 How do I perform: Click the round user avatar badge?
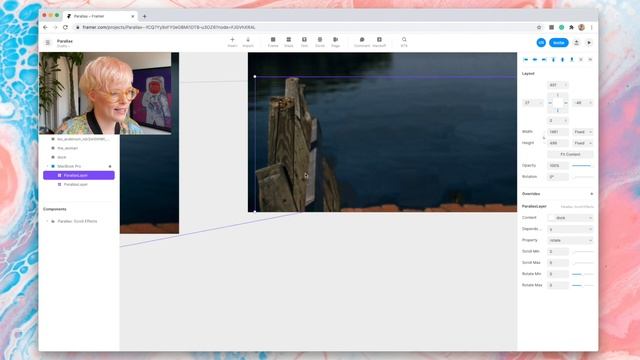(x=541, y=42)
